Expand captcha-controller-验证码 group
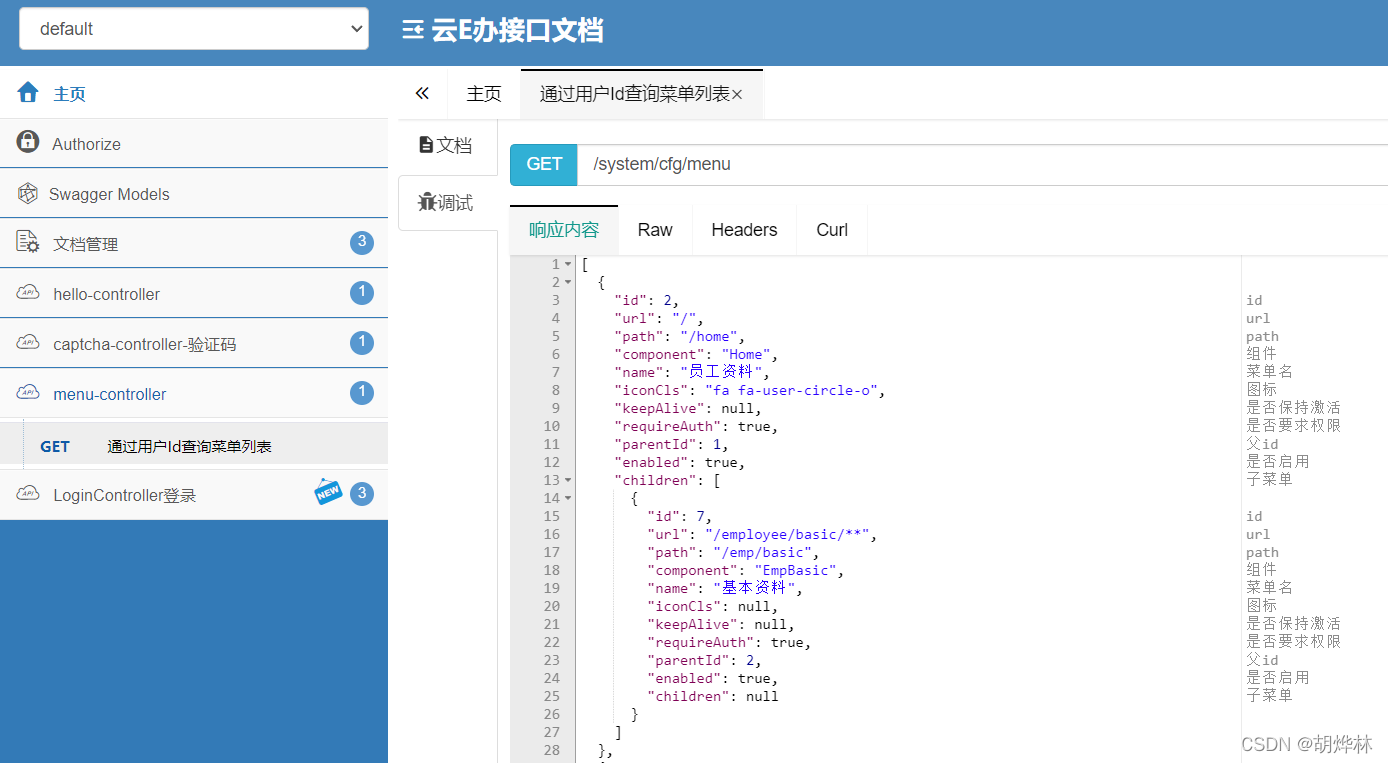This screenshot has height=763, width=1388. [194, 343]
